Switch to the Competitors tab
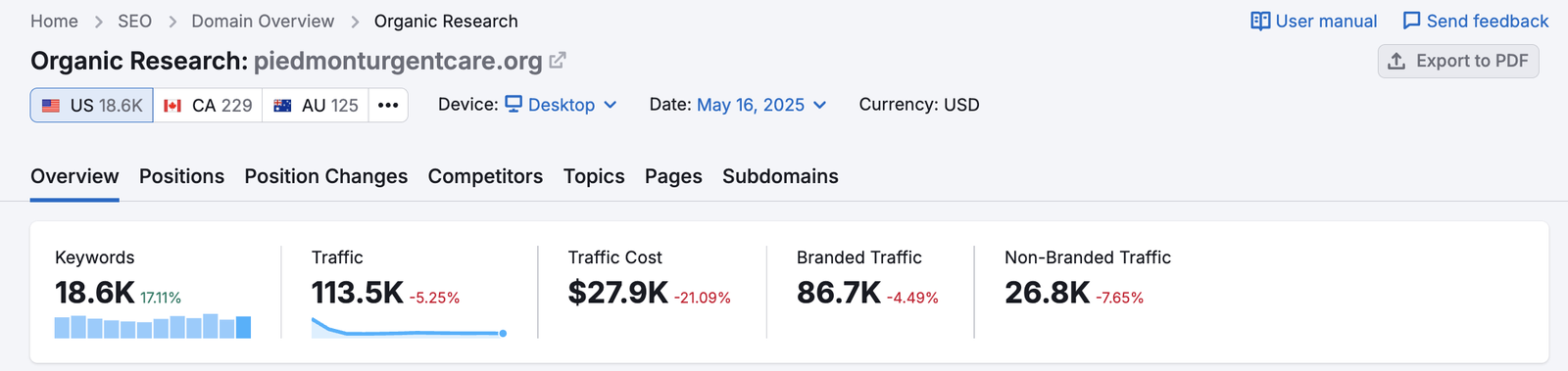1568x371 pixels. [x=485, y=176]
